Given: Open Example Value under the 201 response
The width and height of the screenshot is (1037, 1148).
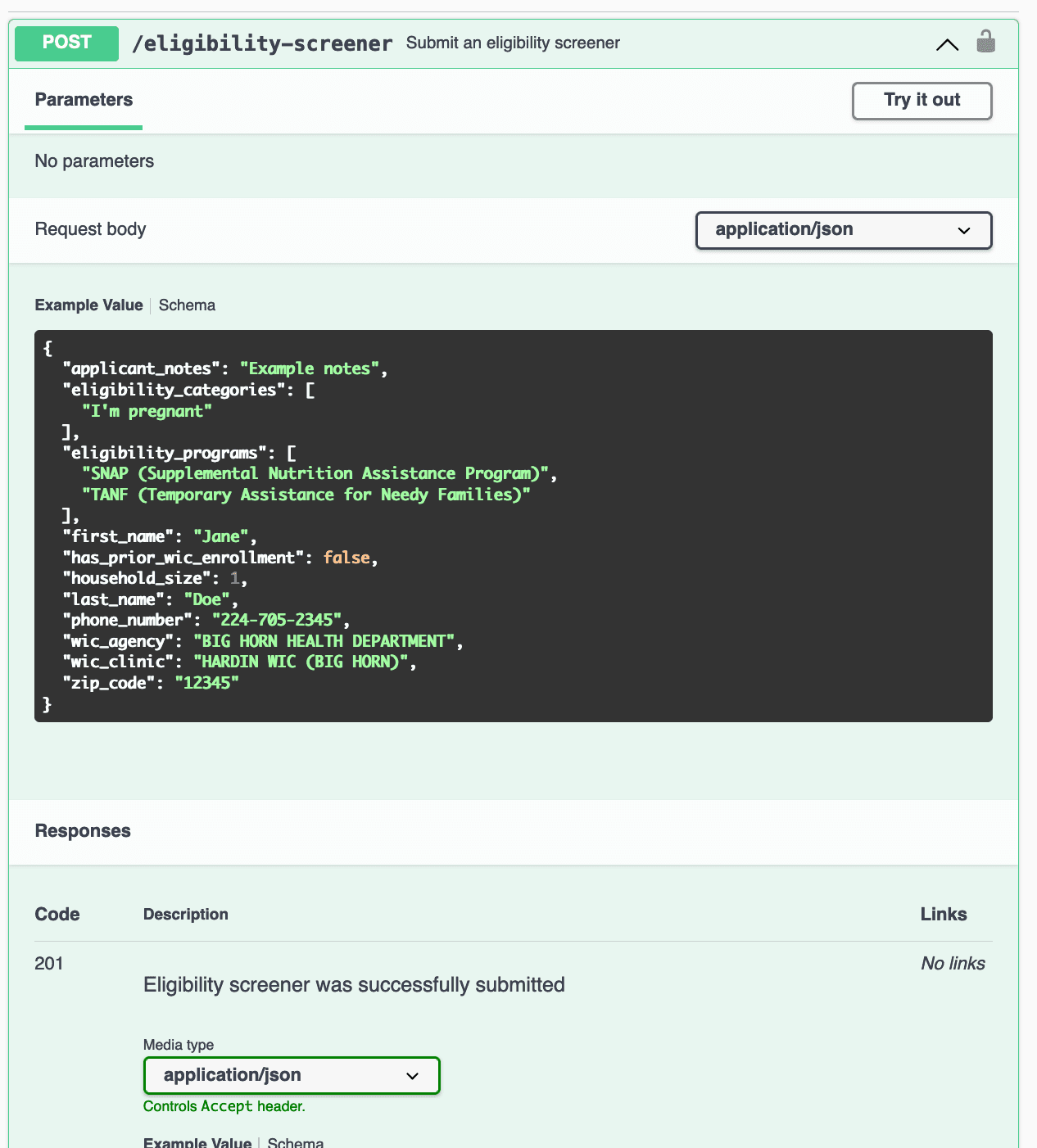Looking at the screenshot, I should (x=197, y=1141).
